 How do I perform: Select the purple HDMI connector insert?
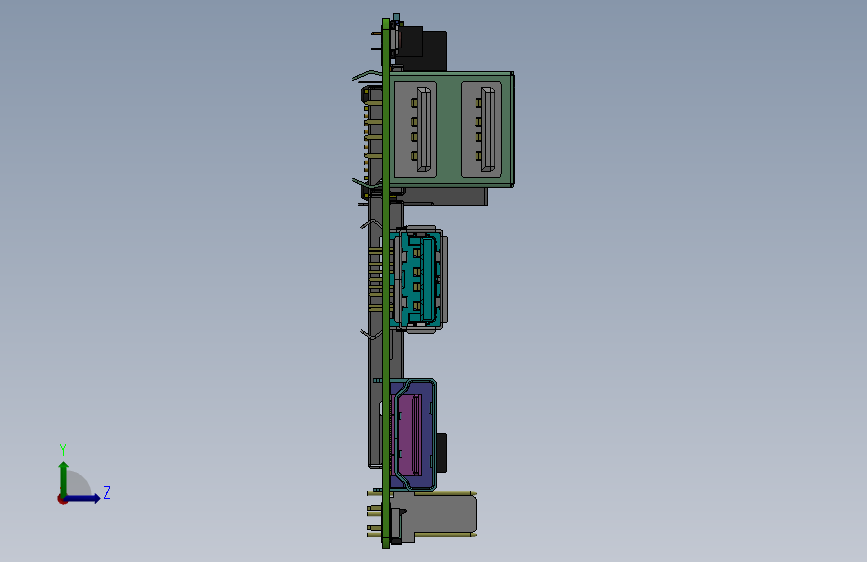coord(408,434)
